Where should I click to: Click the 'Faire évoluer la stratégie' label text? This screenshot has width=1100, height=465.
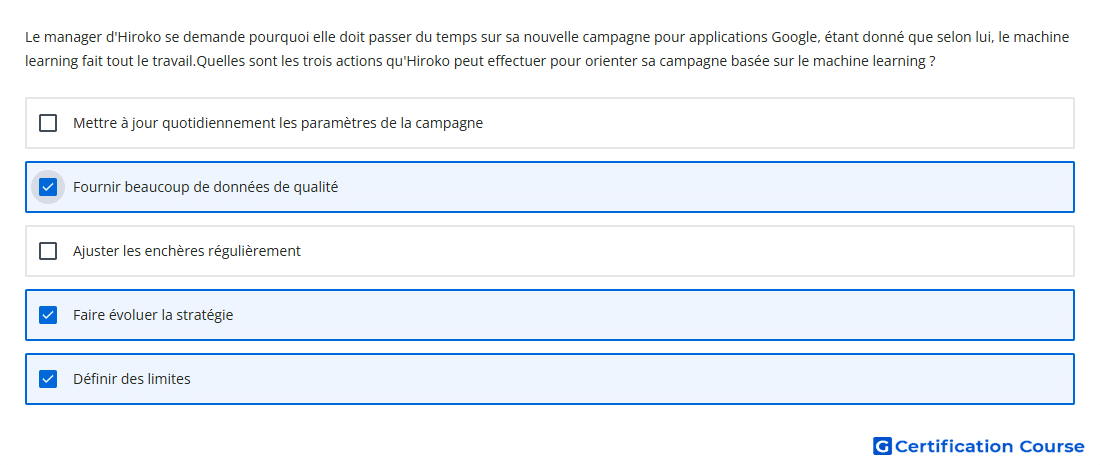(153, 315)
